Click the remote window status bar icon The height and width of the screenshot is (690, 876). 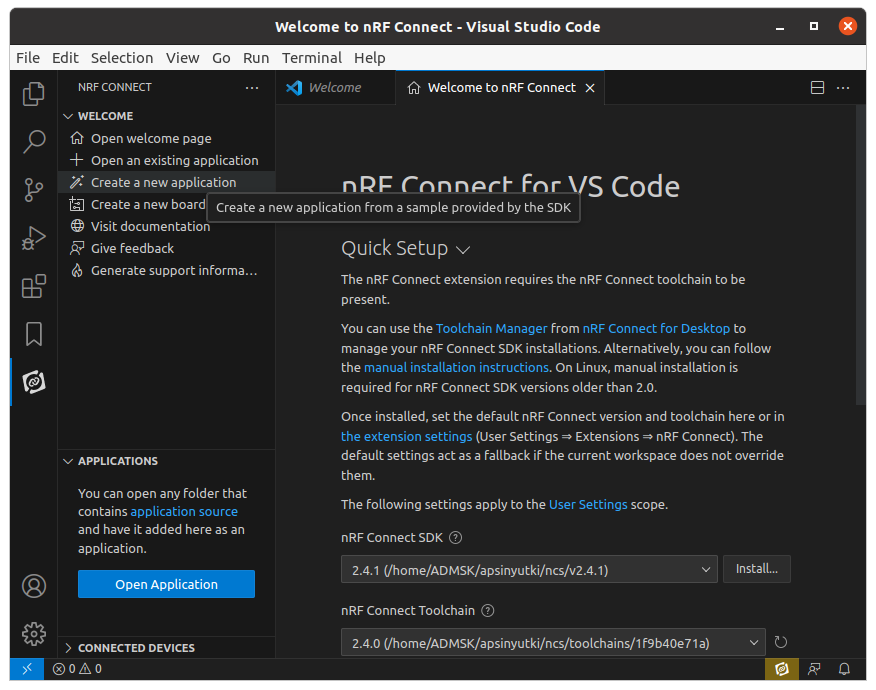tap(27, 669)
